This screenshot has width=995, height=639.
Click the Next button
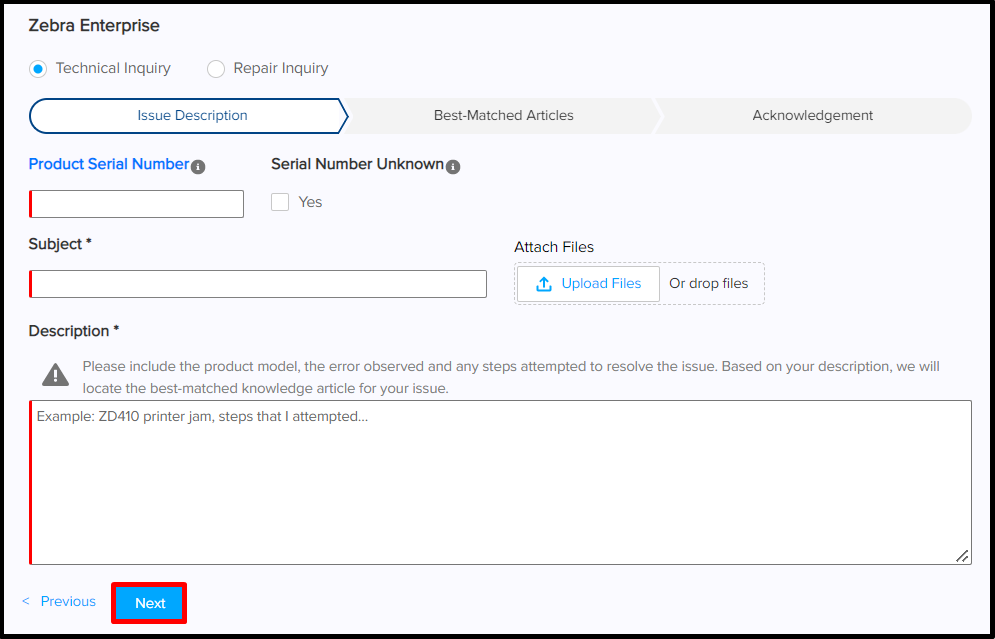[x=149, y=602]
